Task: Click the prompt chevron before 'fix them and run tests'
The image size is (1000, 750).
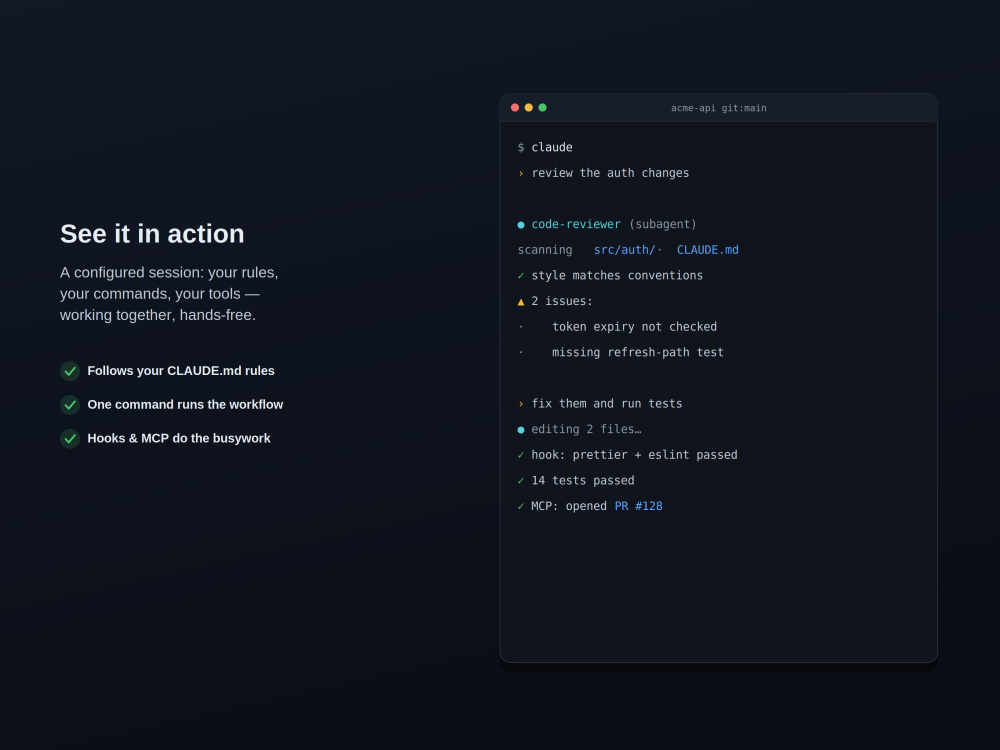Action: [521, 404]
